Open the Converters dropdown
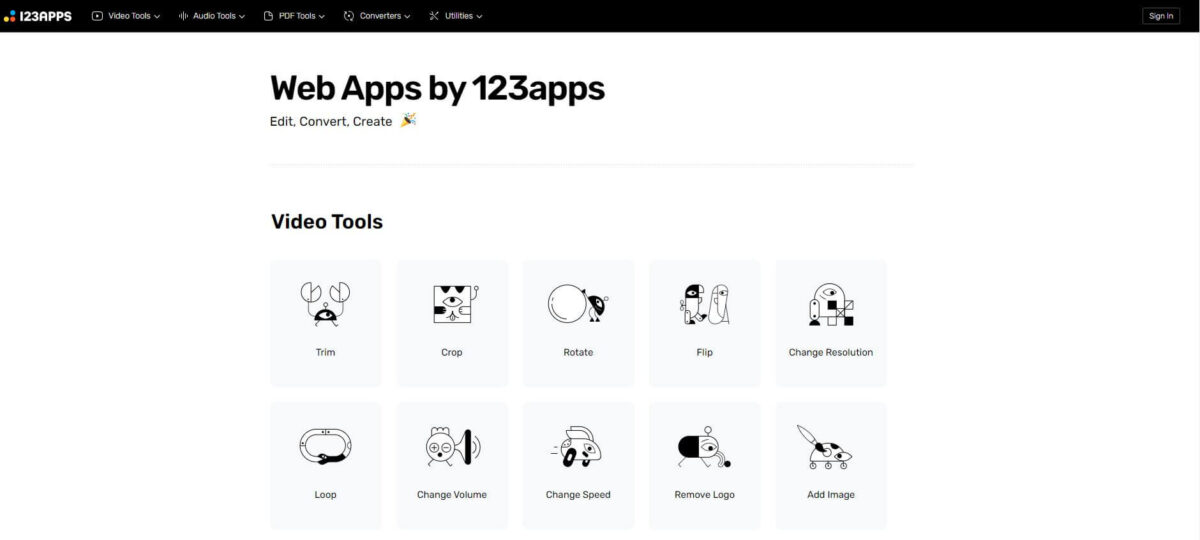1200x540 pixels. (376, 16)
